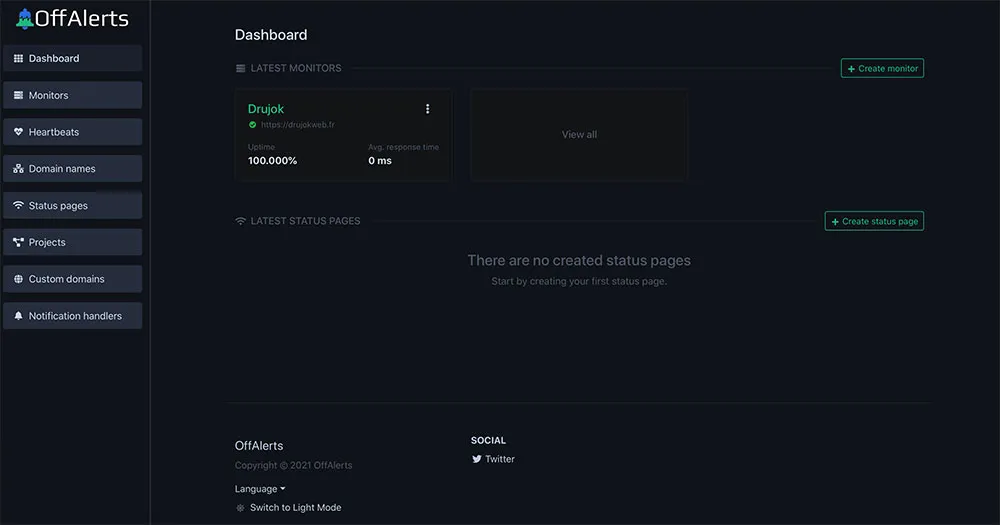1000x525 pixels.
Task: Click the Custom domains globe icon
Action: coord(18,279)
